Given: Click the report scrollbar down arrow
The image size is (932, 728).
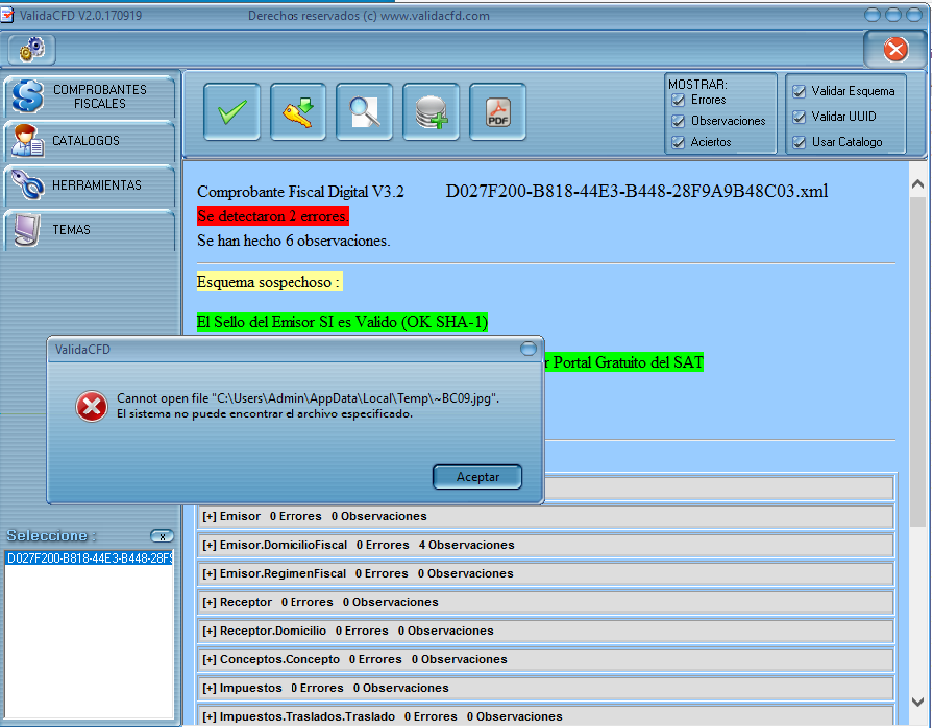Looking at the screenshot, I should point(917,702).
